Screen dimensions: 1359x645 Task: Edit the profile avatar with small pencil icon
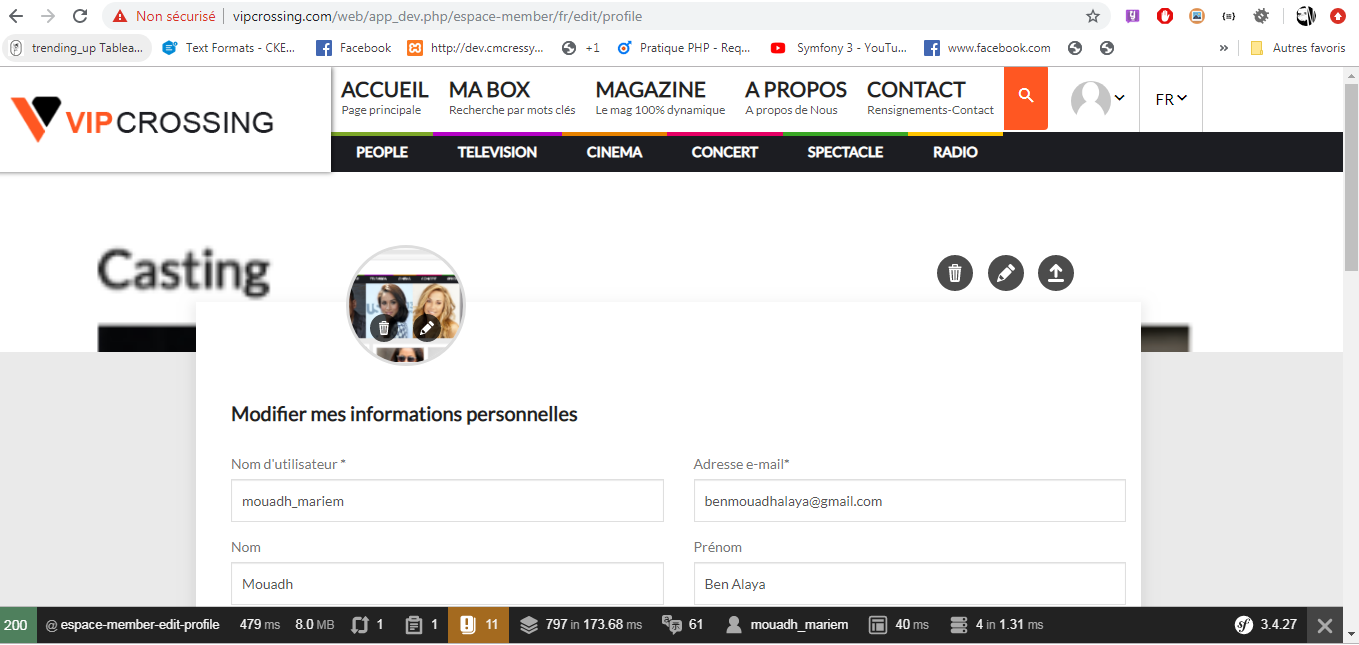click(427, 327)
